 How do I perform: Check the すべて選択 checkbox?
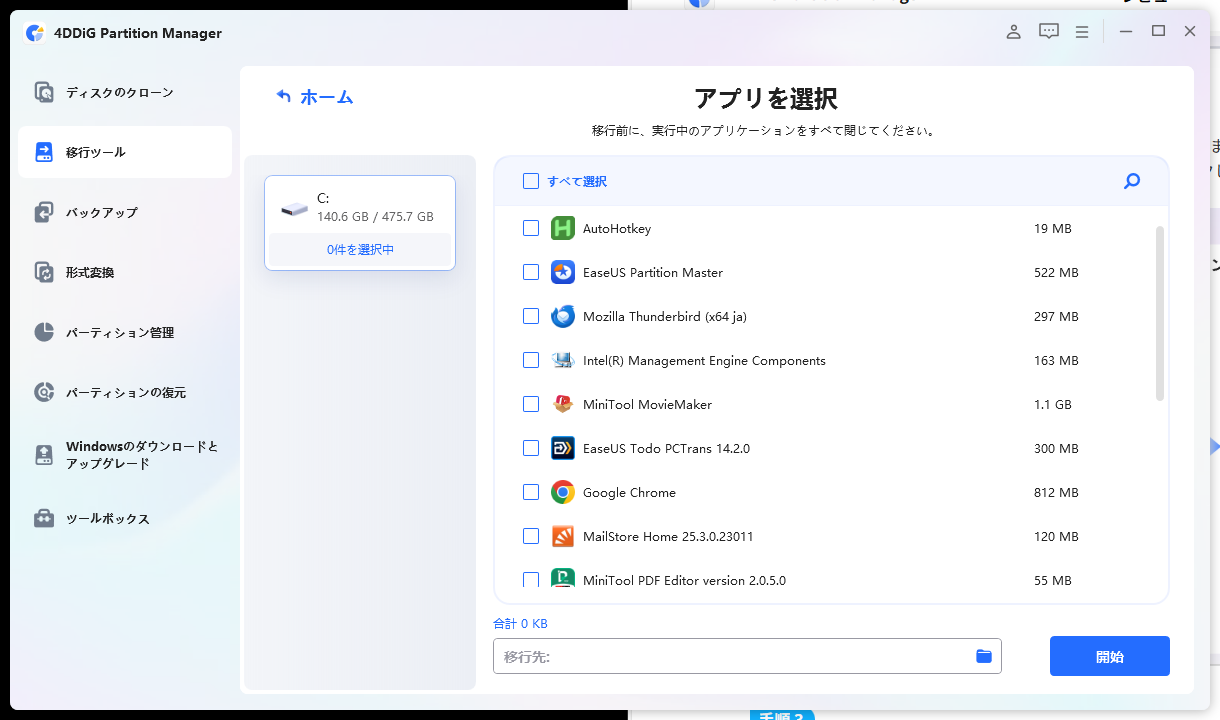(531, 181)
